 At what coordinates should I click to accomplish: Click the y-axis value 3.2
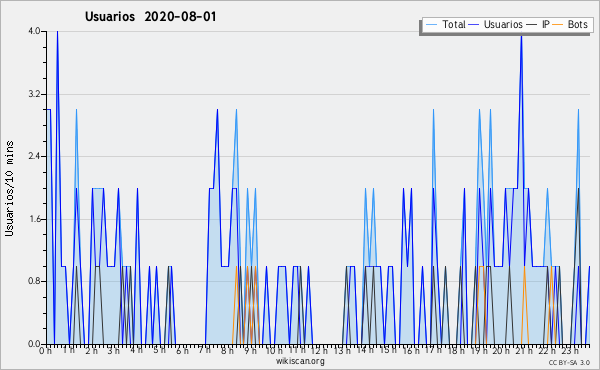34,94
